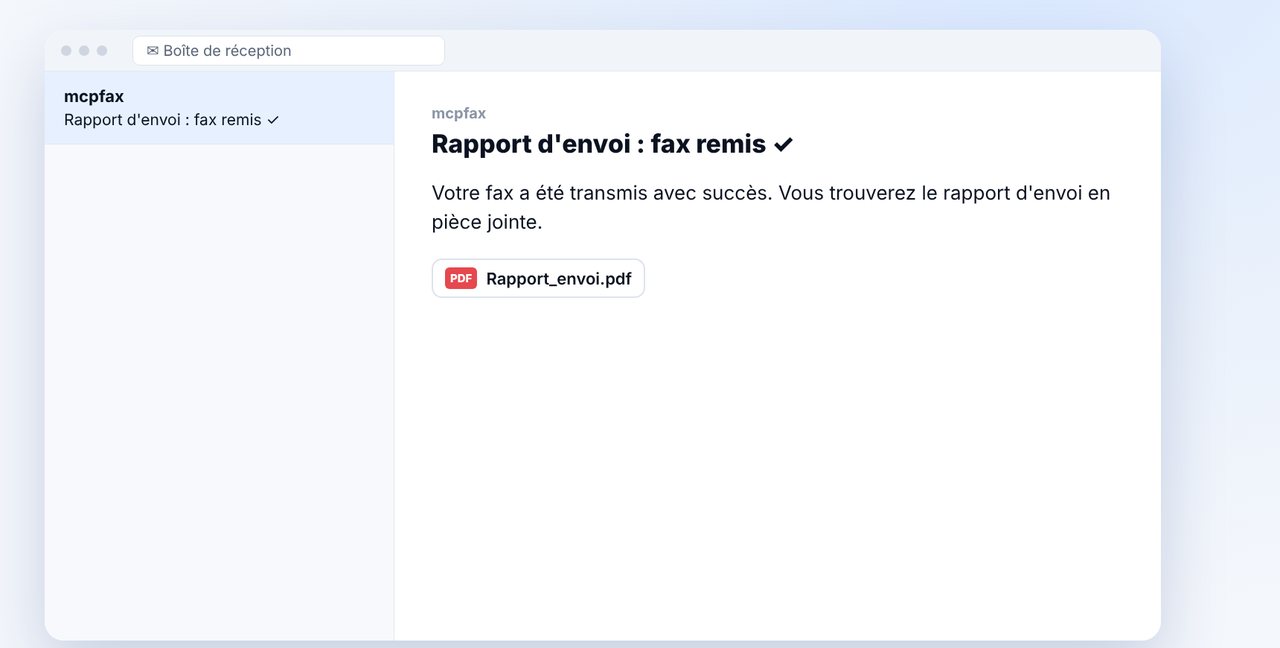Image resolution: width=1280 pixels, height=648 pixels.
Task: Click the first gray window control dot
Action: (x=66, y=50)
